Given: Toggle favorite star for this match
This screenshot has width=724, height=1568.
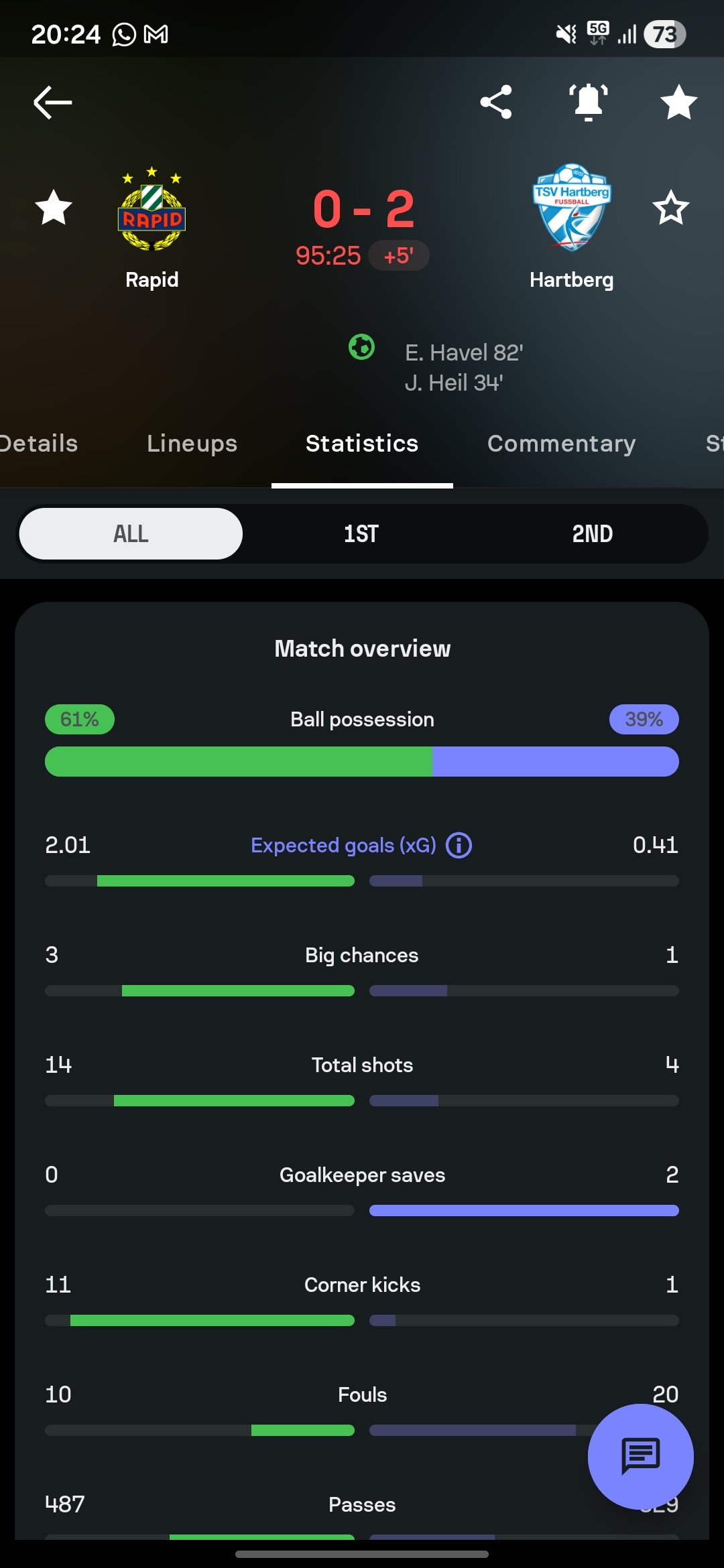Looking at the screenshot, I should pos(678,103).
